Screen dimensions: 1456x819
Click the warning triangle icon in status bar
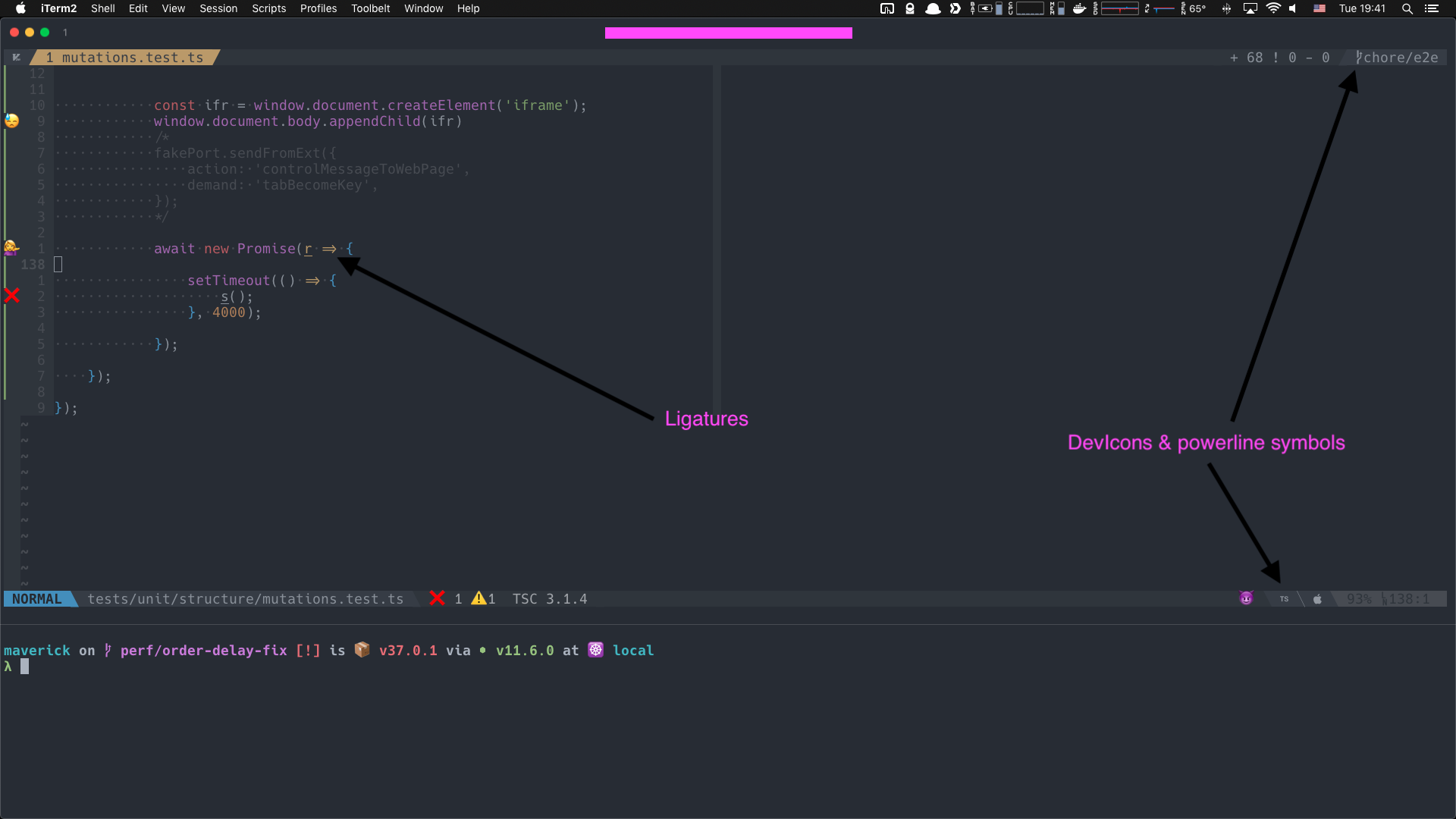pos(480,598)
